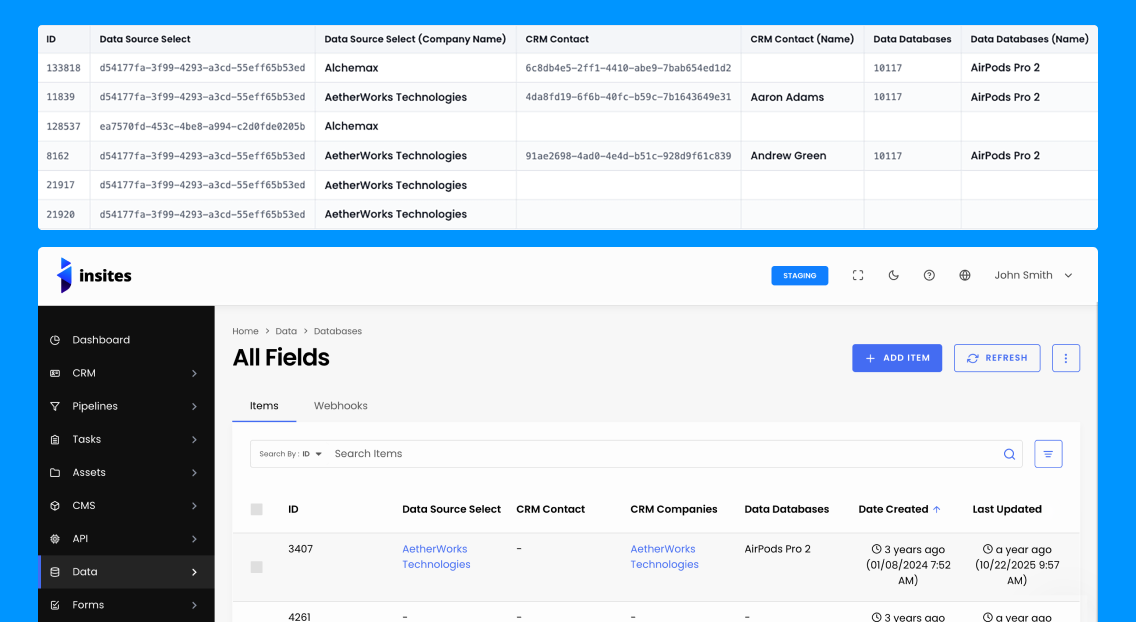Toggle fullscreen mode icon in header
This screenshot has width=1136, height=622.
[x=858, y=275]
